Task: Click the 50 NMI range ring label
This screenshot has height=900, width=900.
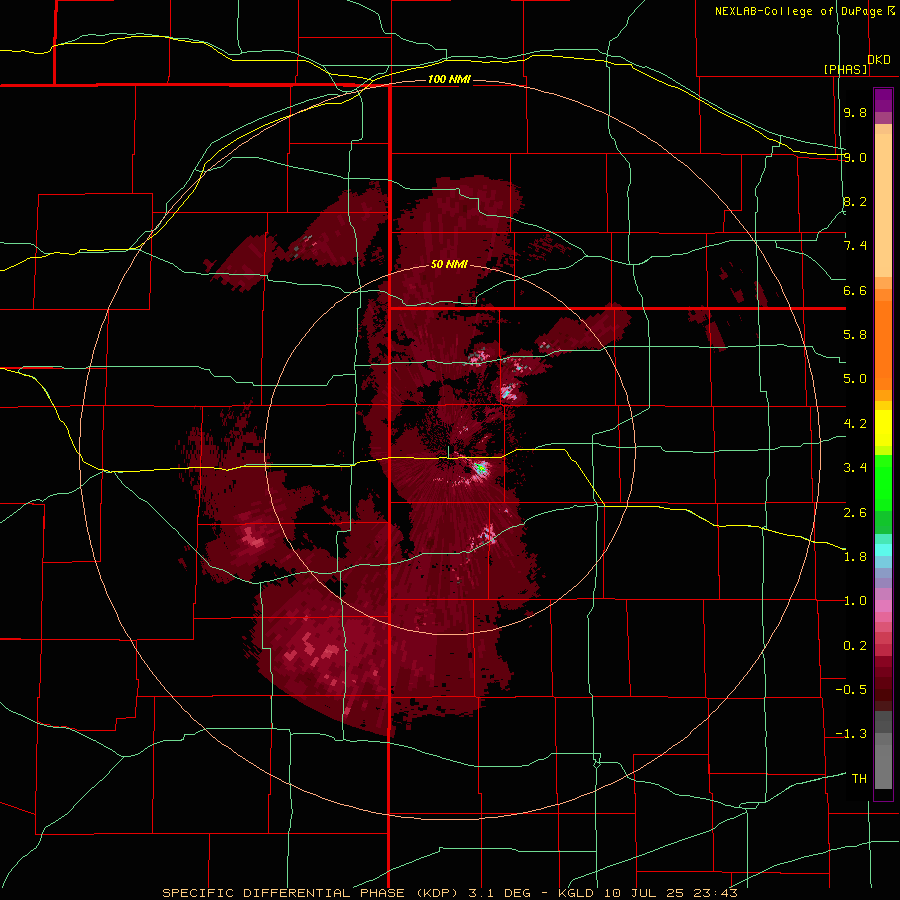Action: point(449,265)
